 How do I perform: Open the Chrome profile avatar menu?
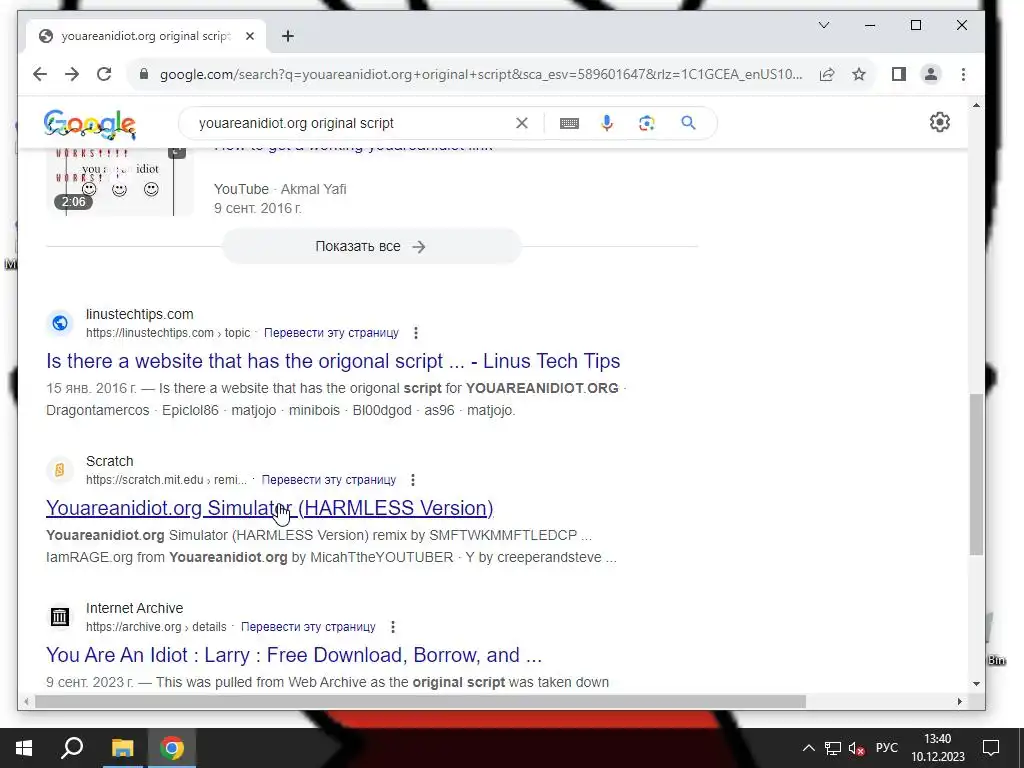pyautogui.click(x=931, y=74)
